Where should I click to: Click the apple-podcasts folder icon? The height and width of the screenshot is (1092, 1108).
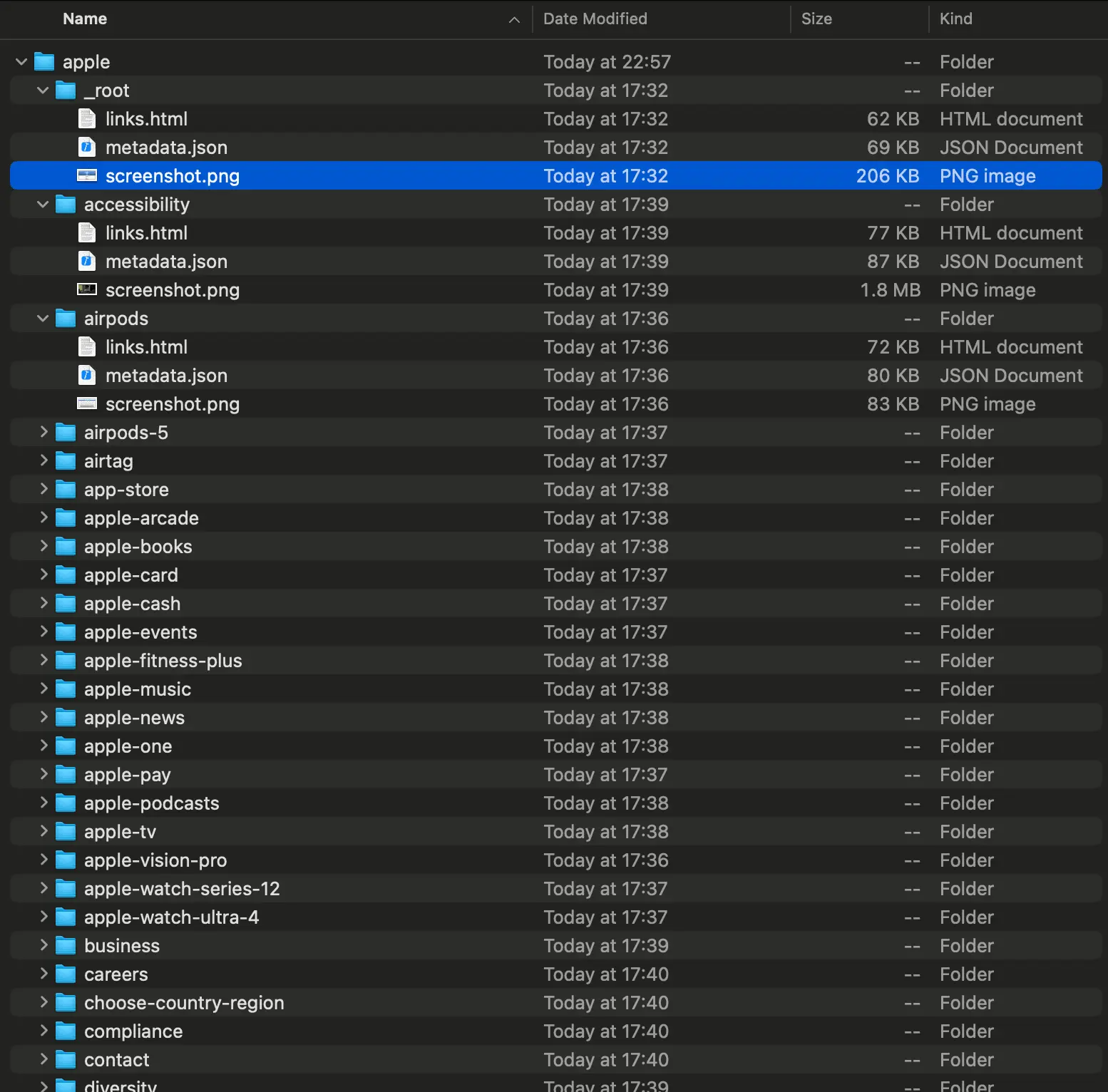[66, 803]
